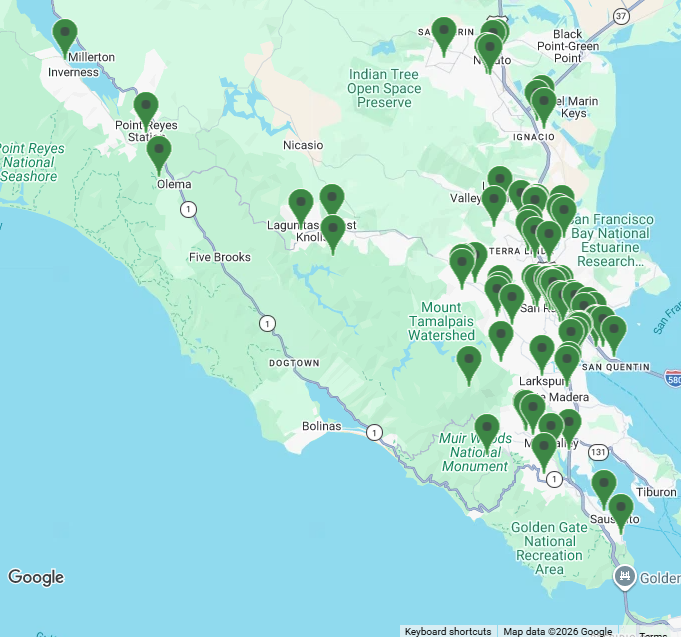Click the Highway 37 shield
681x637 pixels.
621,17
